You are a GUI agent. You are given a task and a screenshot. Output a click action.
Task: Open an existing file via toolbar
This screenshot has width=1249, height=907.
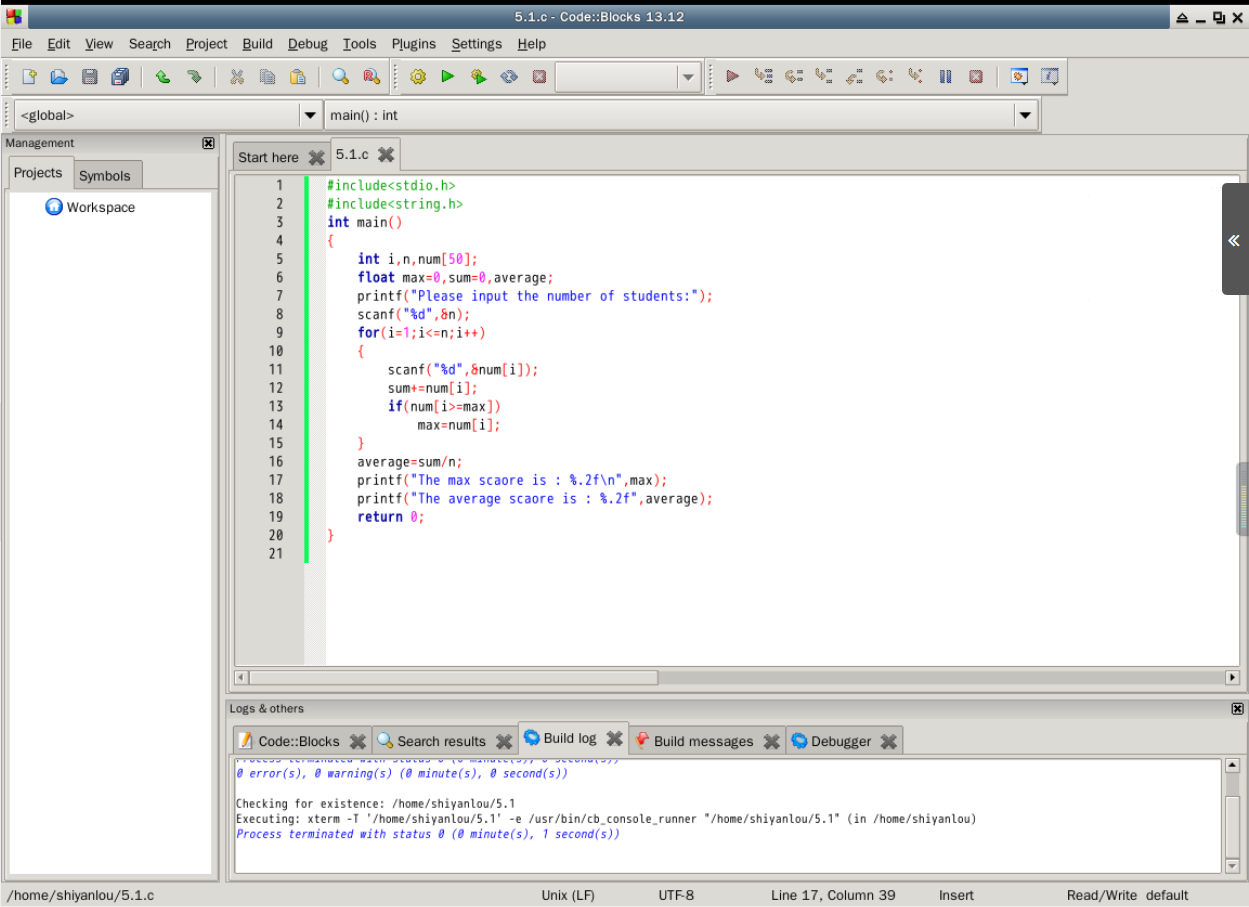coord(59,76)
